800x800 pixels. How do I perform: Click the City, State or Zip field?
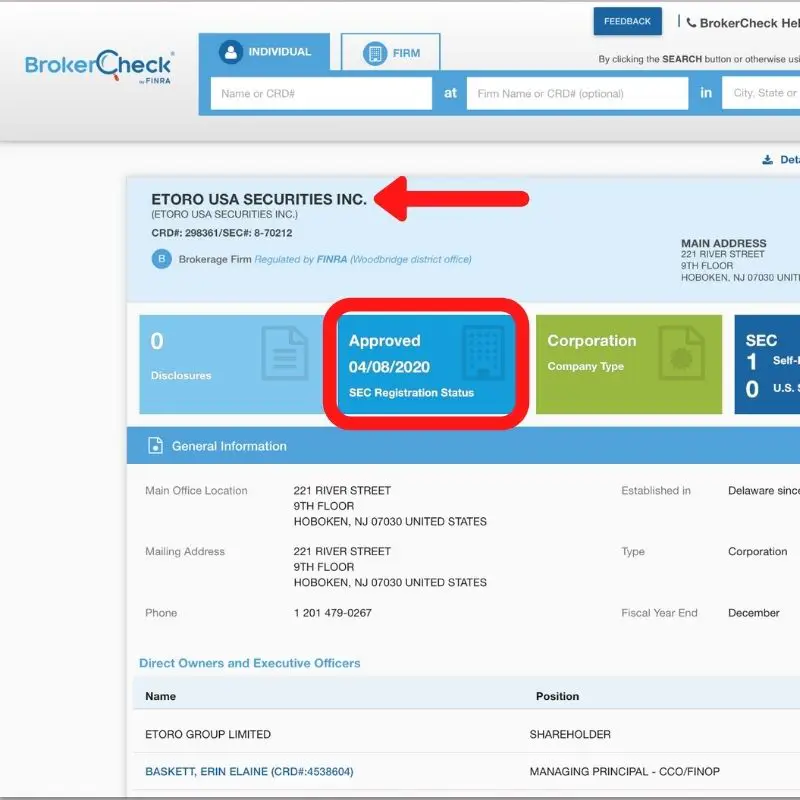point(766,92)
